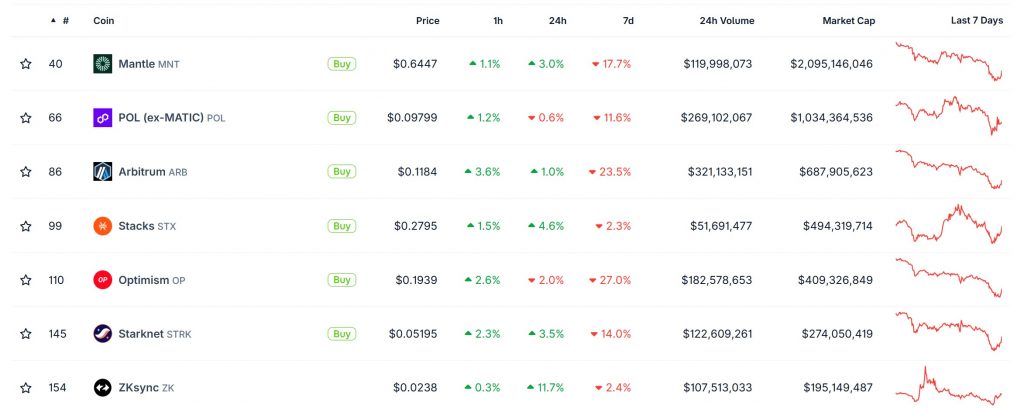Open the Optimism 7-day sparkline chart
Screen dimensions: 1024x408
point(950,279)
